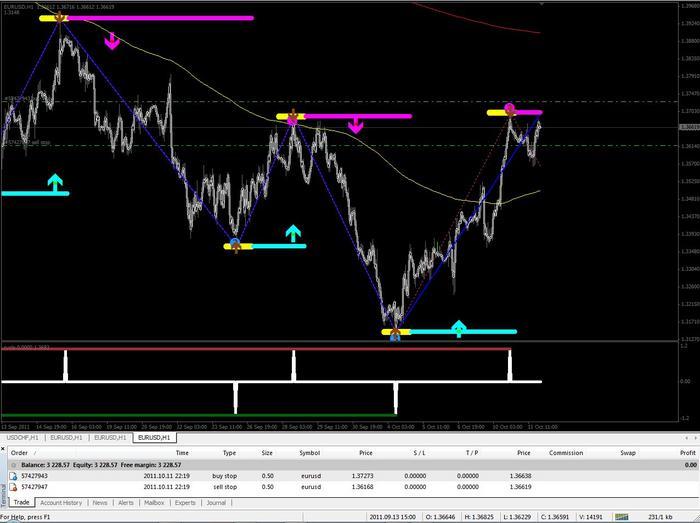Viewport: 700px width, 523px height.
Task: Sort by the Commission column header
Action: (566, 453)
